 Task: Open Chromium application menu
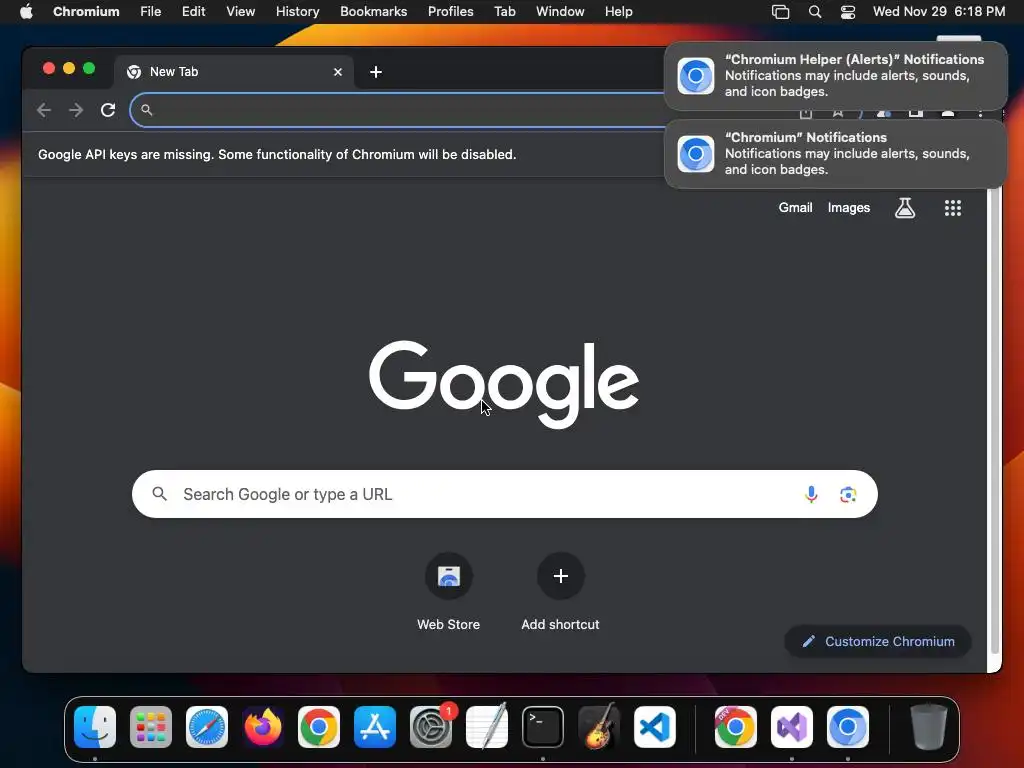86,12
